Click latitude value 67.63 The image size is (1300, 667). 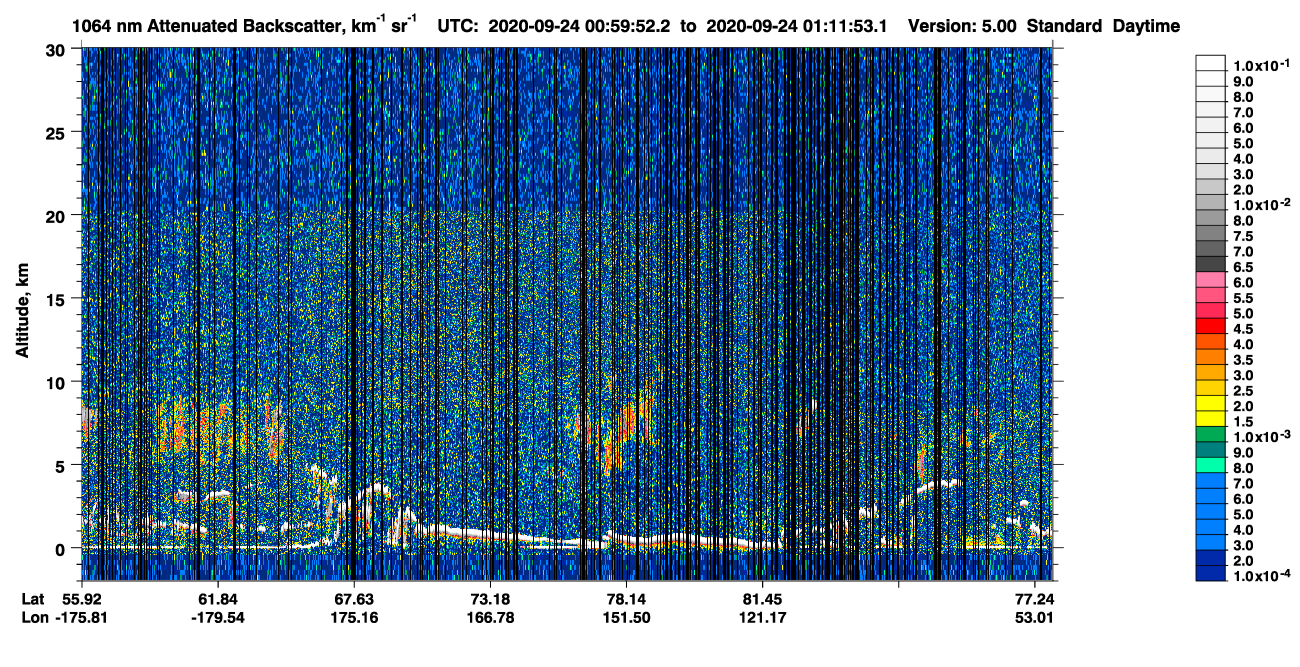(x=353, y=599)
